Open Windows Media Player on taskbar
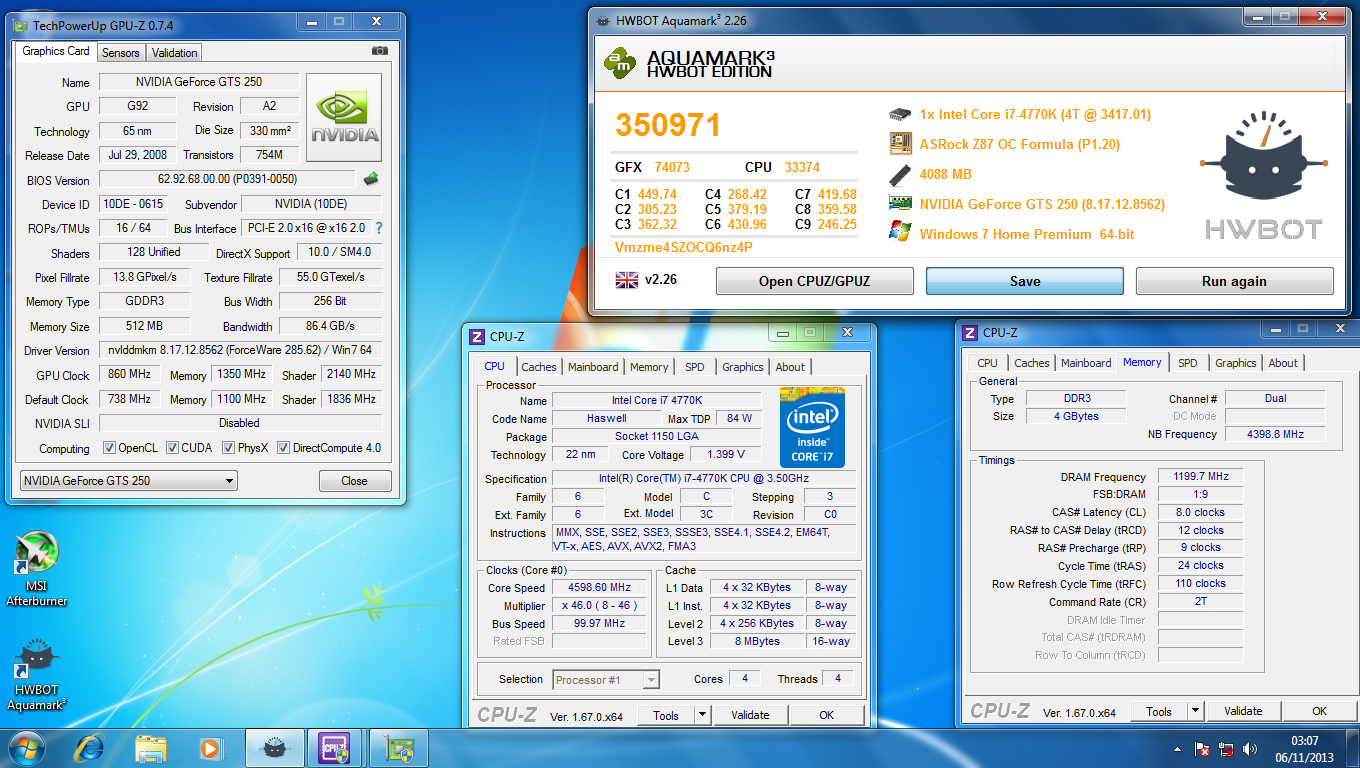 click(x=211, y=748)
